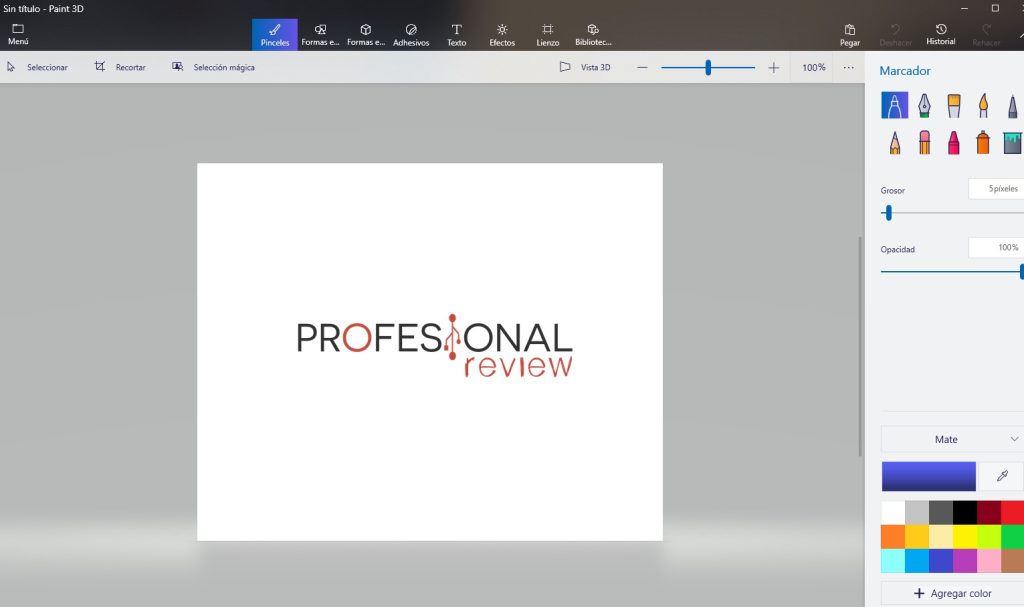This screenshot has height=607, width=1024.
Task: Click the current blue color preview
Action: tap(928, 476)
